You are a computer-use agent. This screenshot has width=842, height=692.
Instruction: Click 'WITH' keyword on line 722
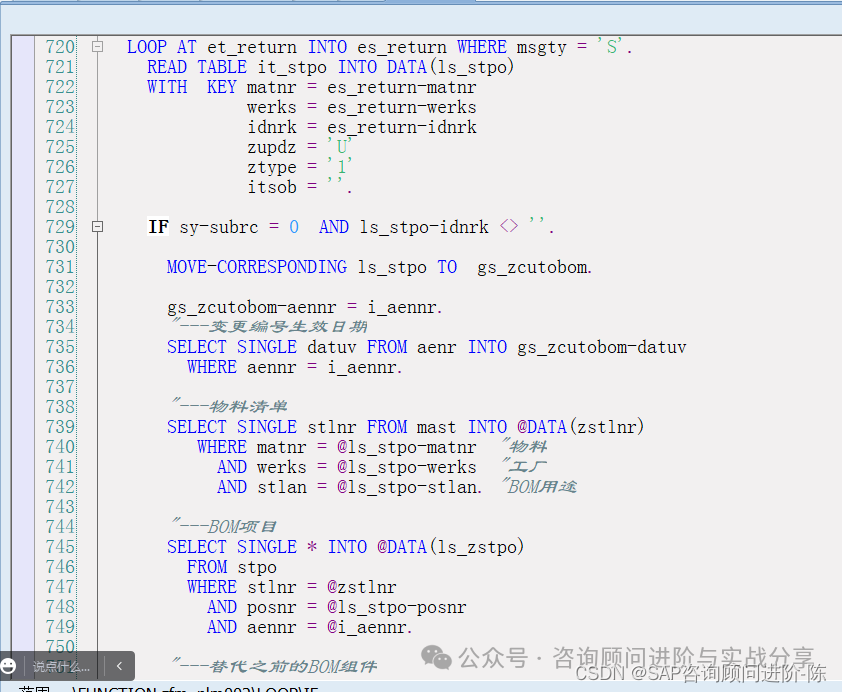[x=167, y=87]
